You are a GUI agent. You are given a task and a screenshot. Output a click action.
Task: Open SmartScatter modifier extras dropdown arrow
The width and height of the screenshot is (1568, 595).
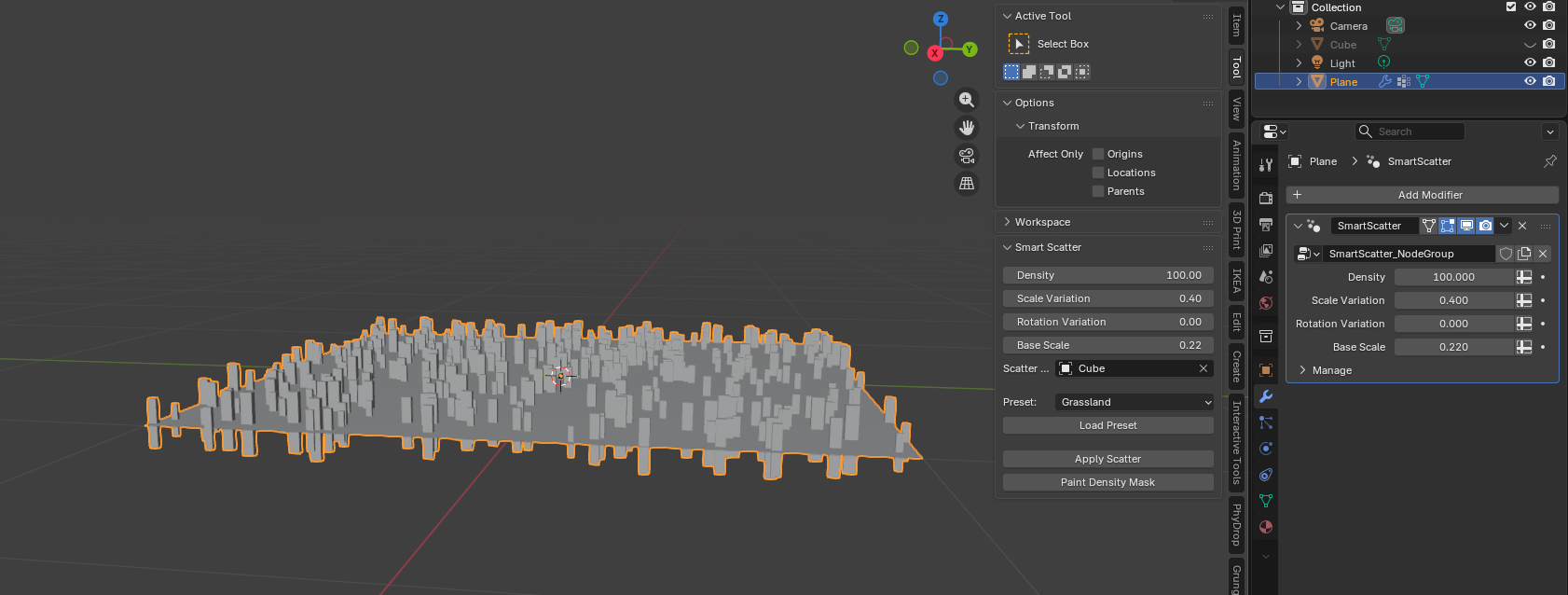tap(1504, 226)
